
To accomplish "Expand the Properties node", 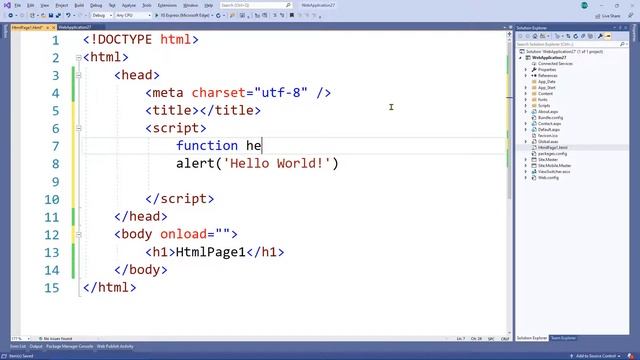I will click(x=526, y=70).
